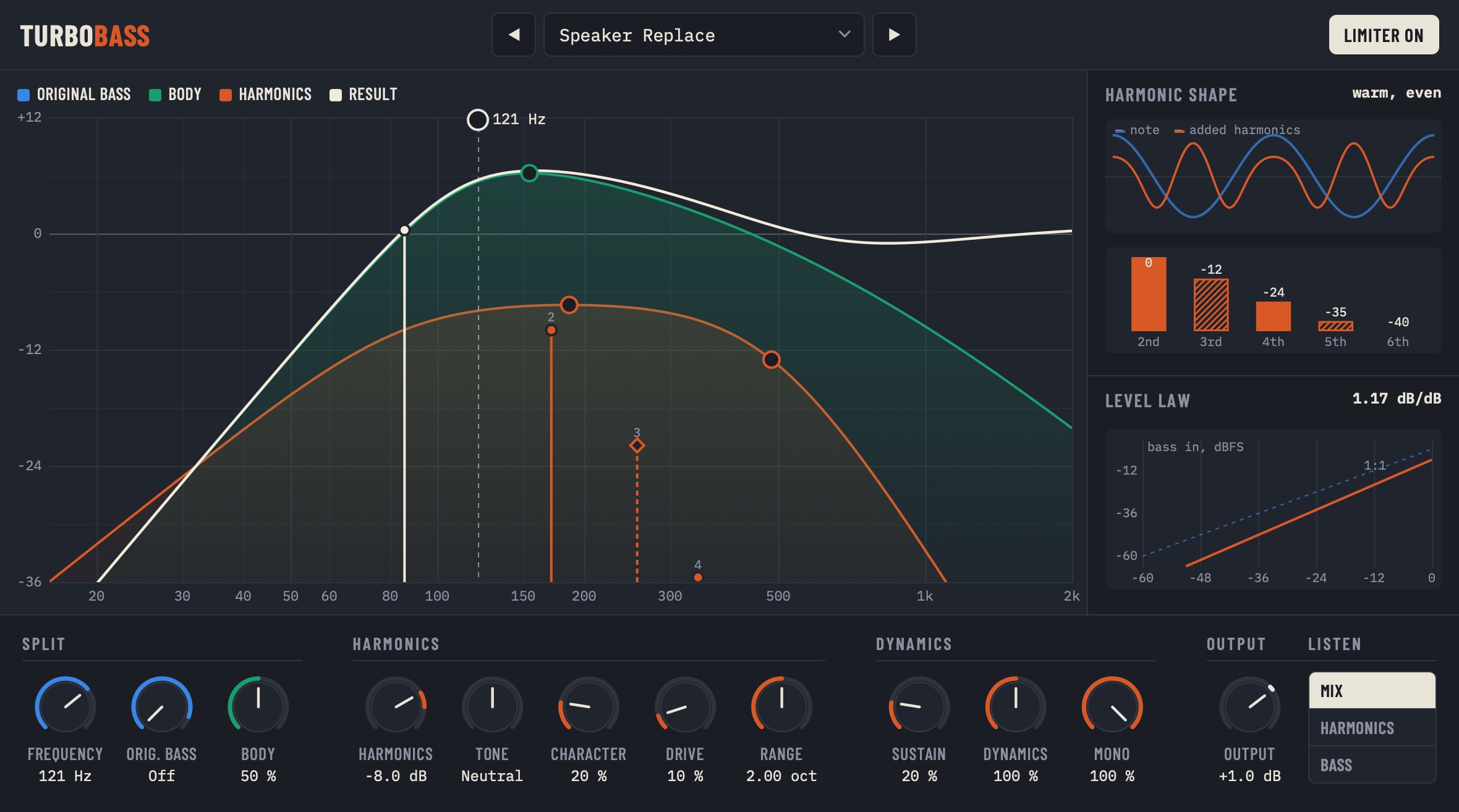
Task: Select Mix listen mode
Action: tap(1372, 690)
